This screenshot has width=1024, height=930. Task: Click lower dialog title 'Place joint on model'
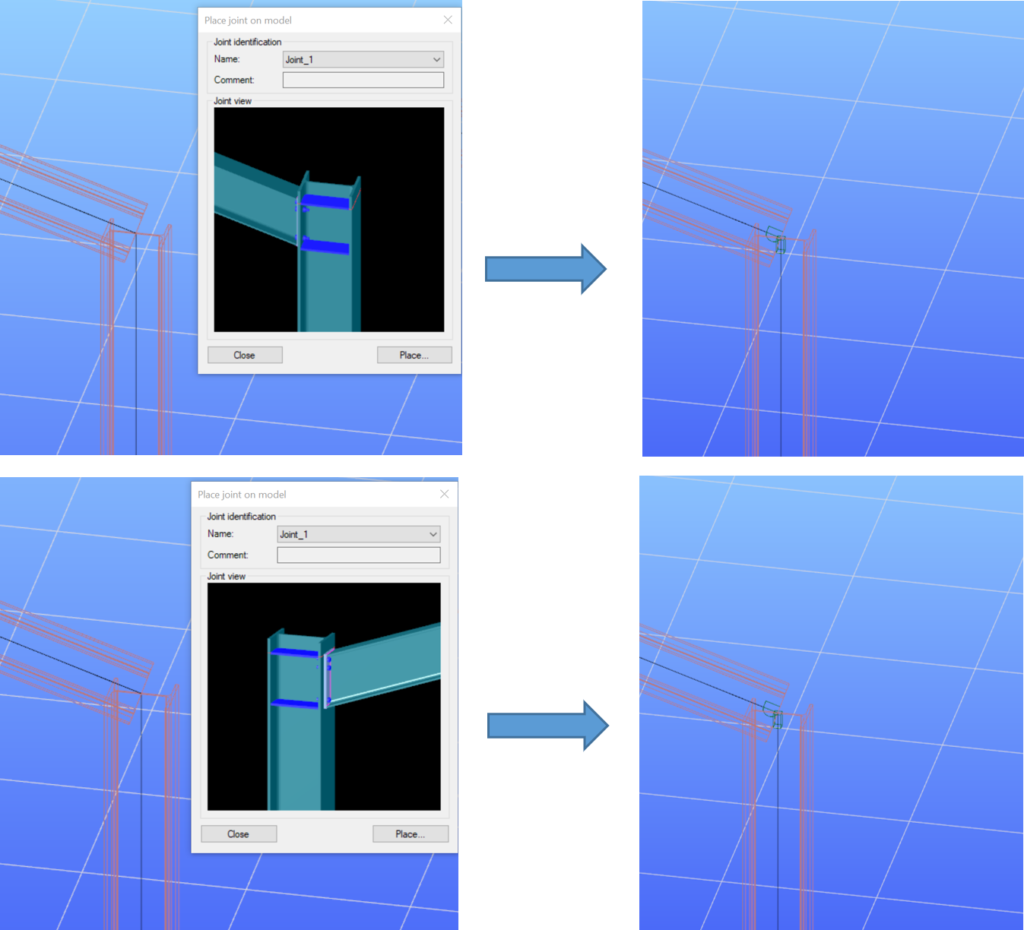(242, 494)
